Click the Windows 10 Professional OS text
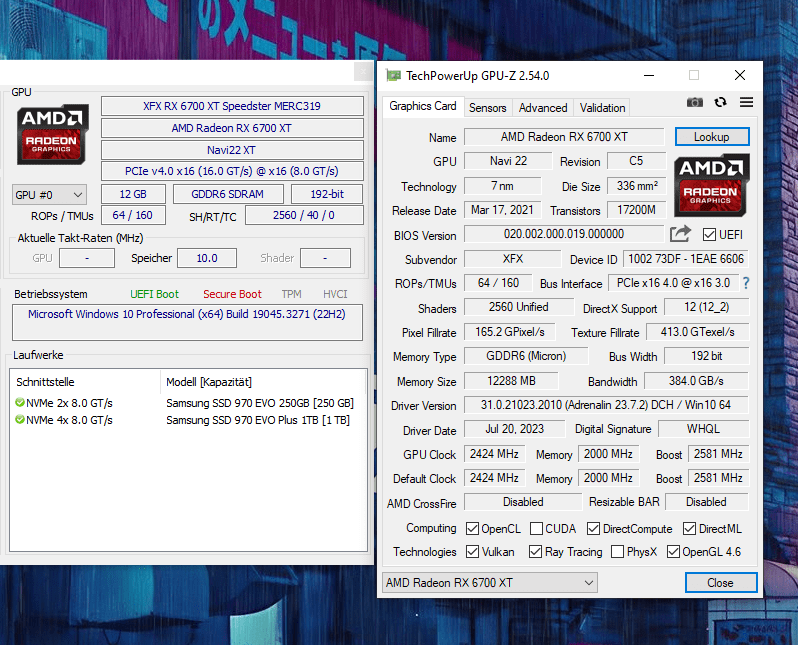 pos(187,314)
